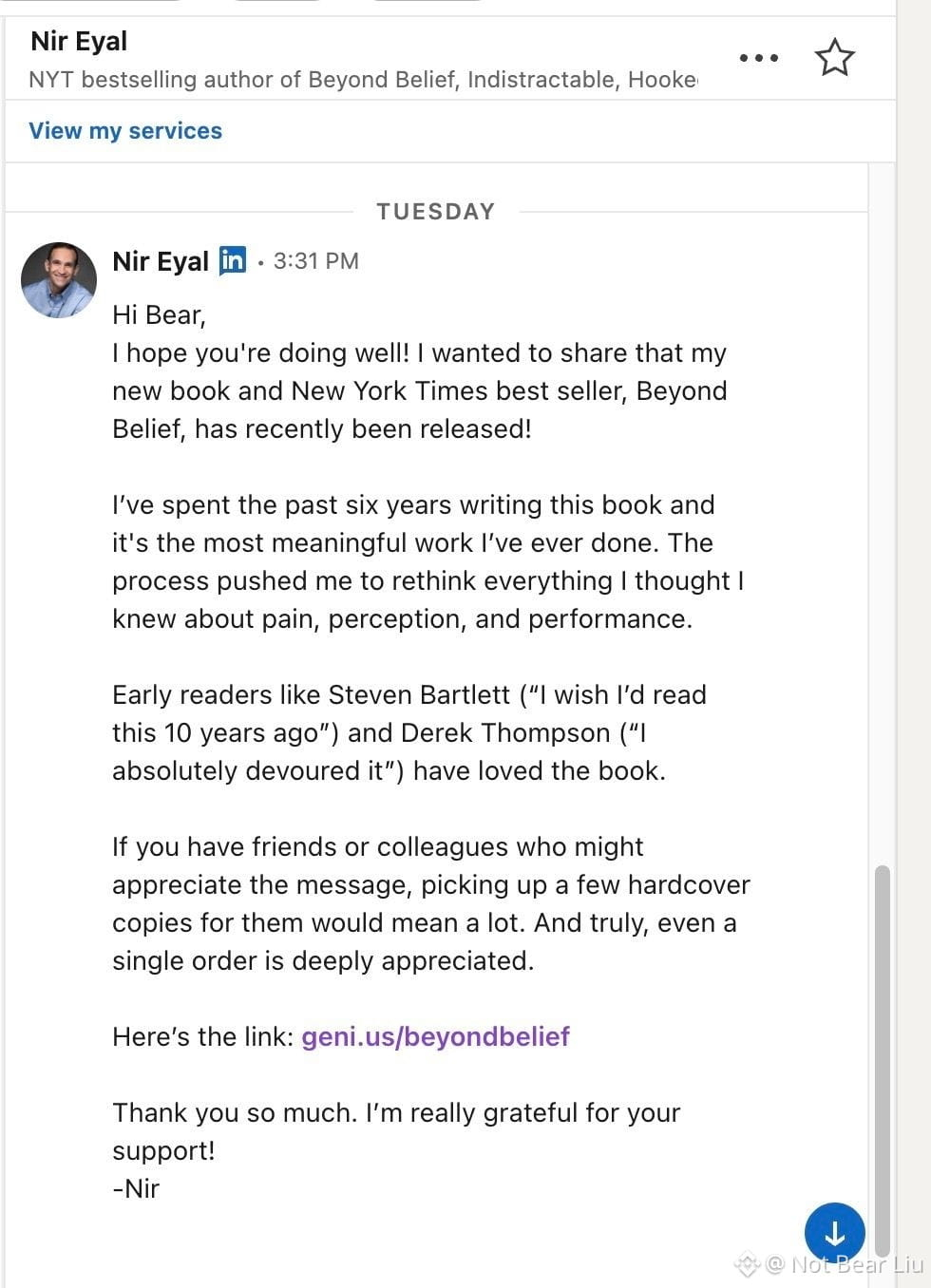931x1288 pixels.
Task: Star the conversation with Nir Eyal
Action: (835, 58)
